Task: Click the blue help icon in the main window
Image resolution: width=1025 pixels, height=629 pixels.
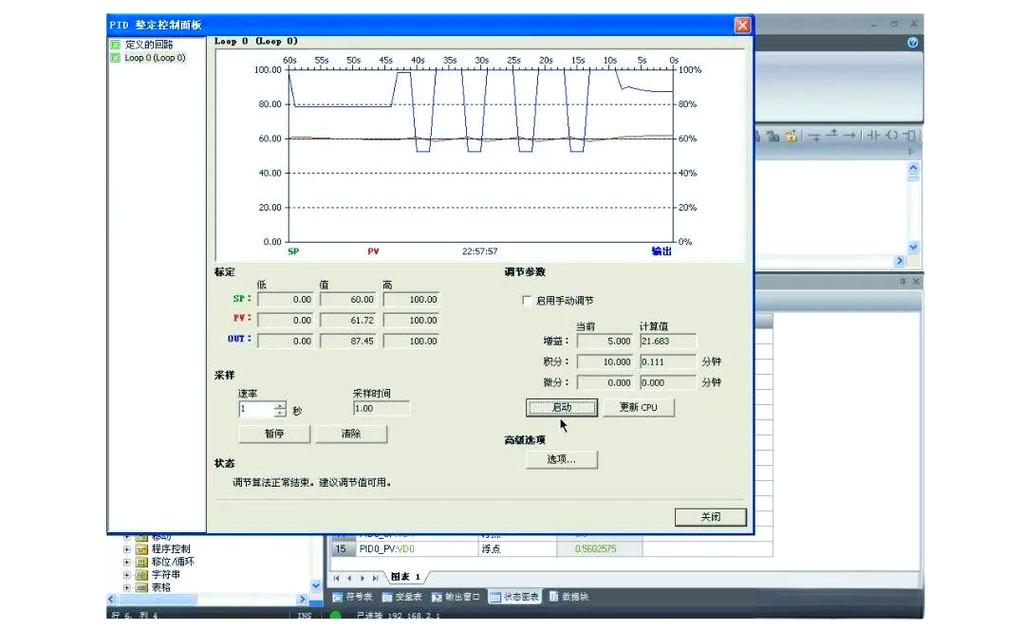Action: (913, 42)
